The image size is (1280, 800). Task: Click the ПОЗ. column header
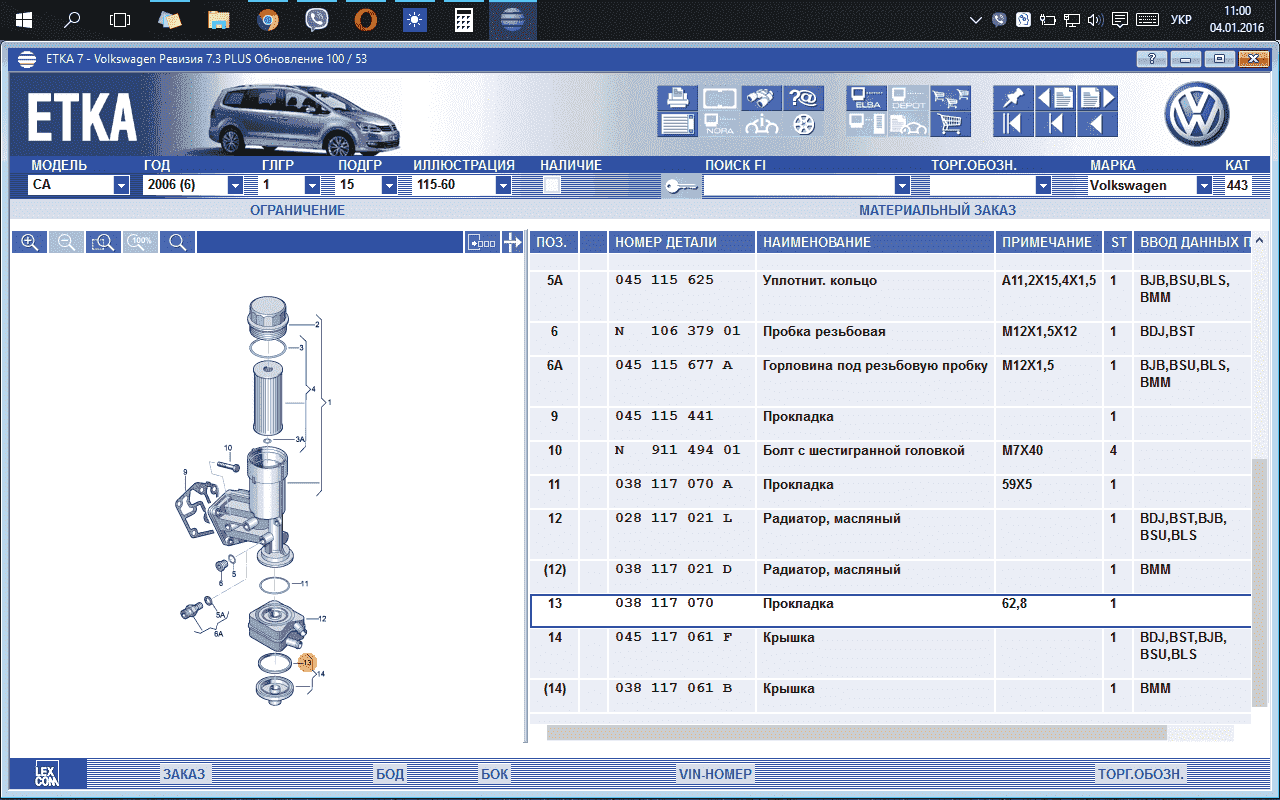[554, 242]
